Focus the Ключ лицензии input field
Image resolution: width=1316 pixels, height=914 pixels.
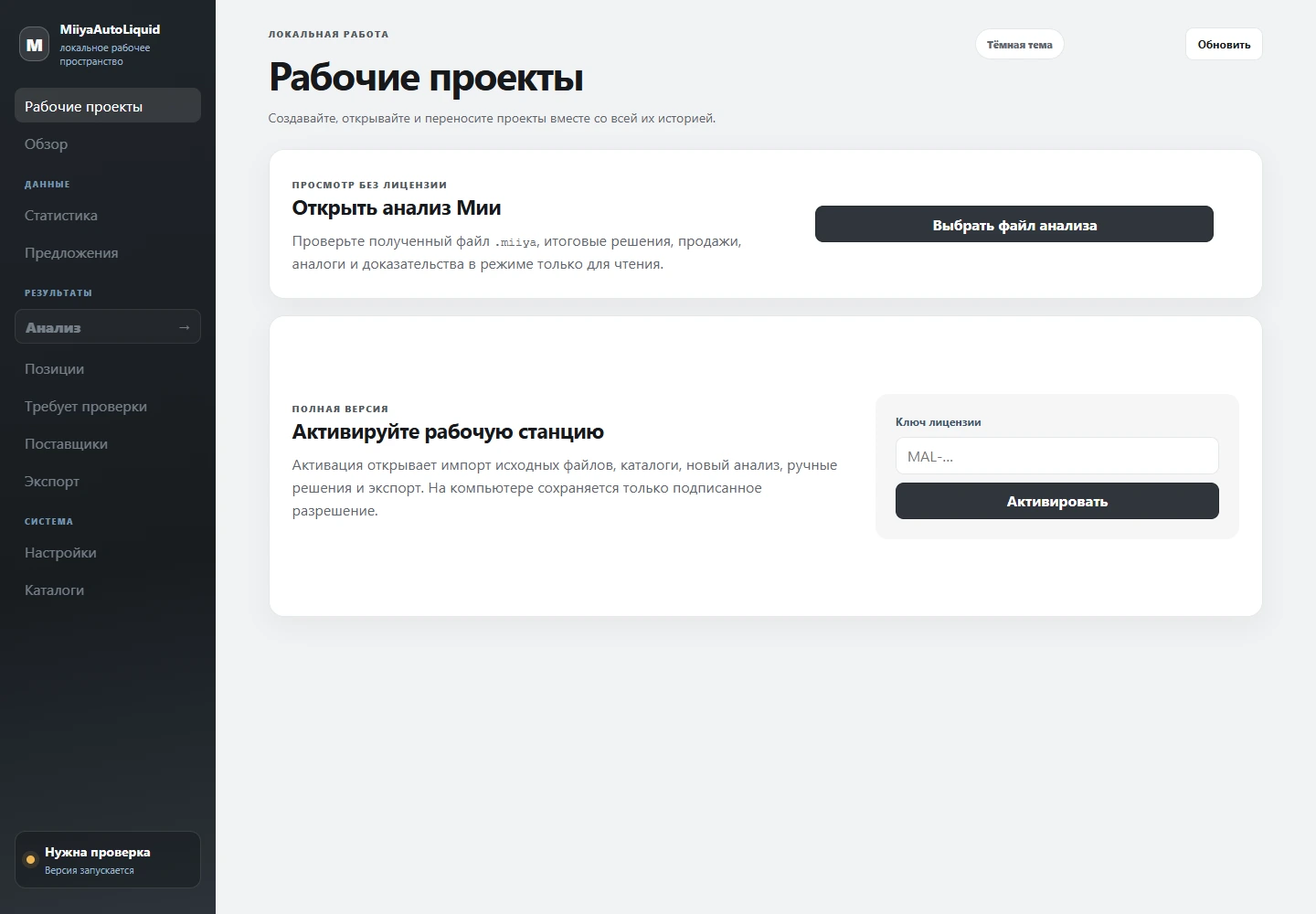pyautogui.click(x=1057, y=456)
